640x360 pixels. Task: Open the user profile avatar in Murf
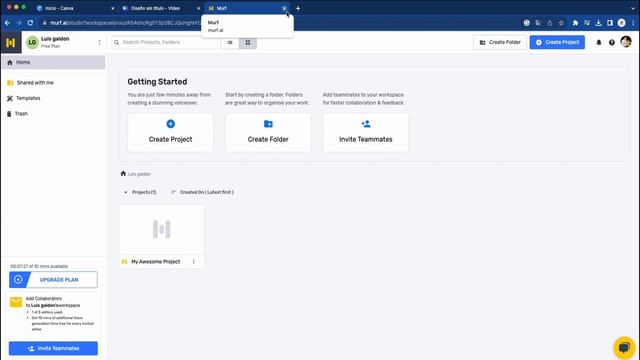coord(626,42)
